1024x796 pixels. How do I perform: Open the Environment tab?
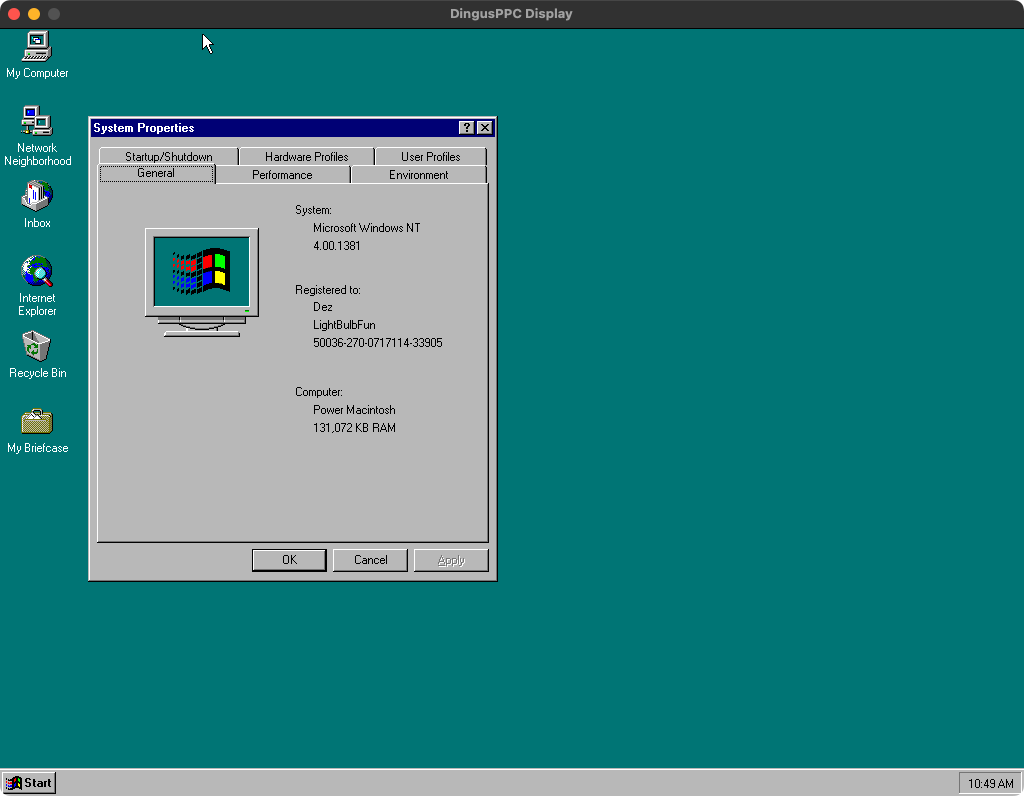tap(419, 175)
